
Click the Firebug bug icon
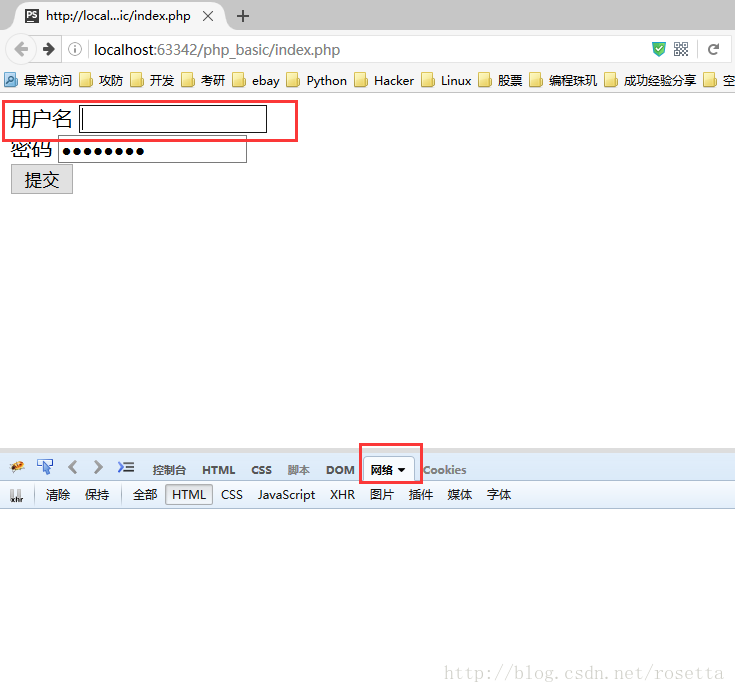tap(17, 467)
